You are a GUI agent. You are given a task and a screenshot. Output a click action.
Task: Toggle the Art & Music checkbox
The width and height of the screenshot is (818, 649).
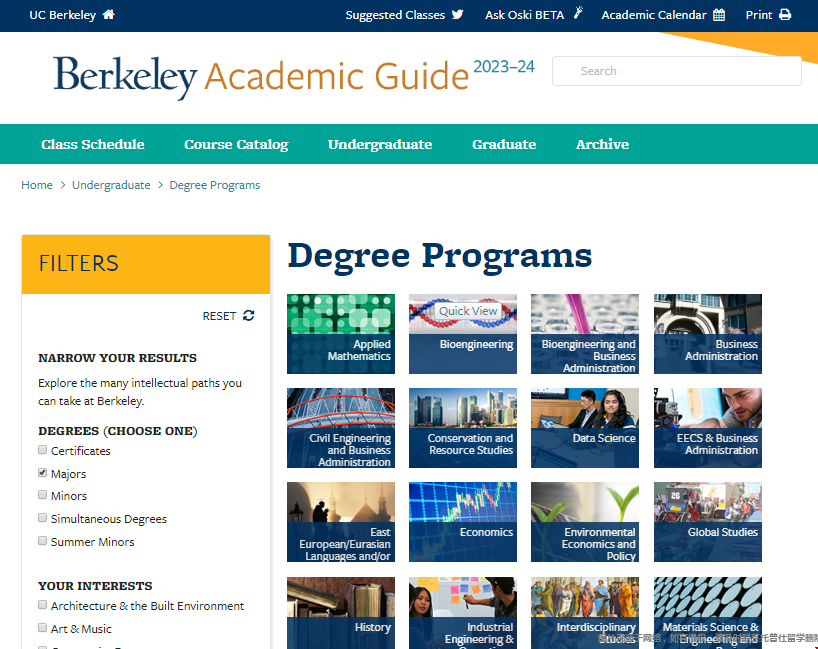point(43,628)
